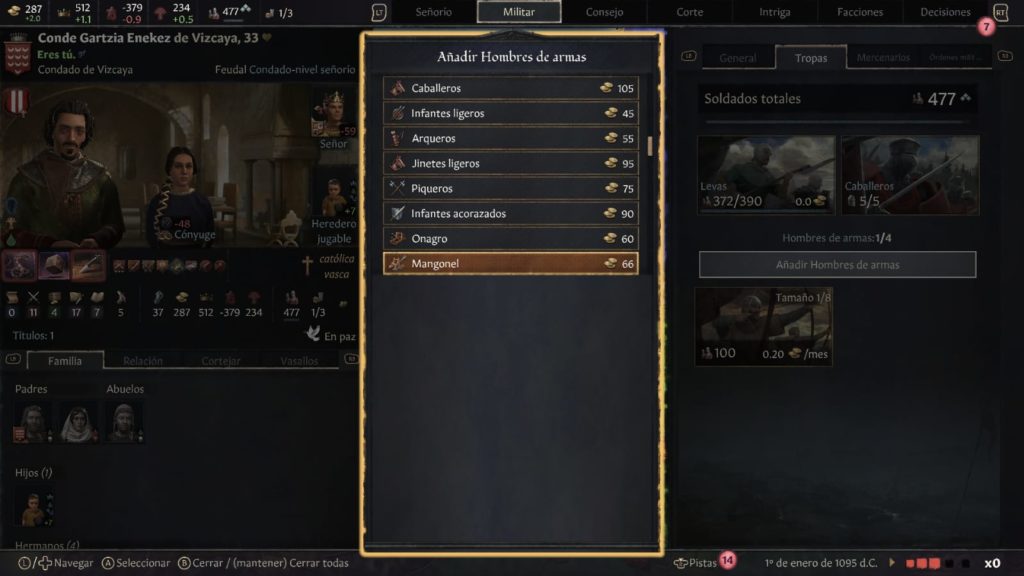1024x576 pixels.
Task: Open the Mercenarios tab
Action: 883,57
